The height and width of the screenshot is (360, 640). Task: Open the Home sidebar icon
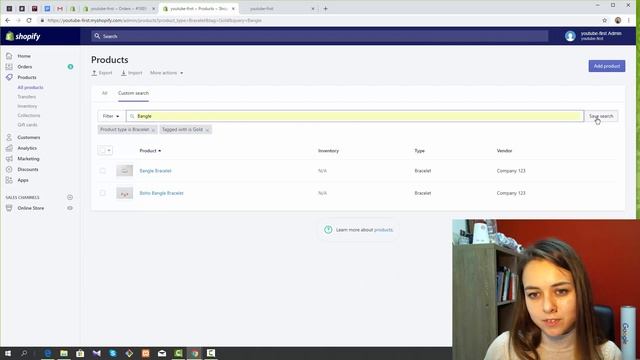9,56
